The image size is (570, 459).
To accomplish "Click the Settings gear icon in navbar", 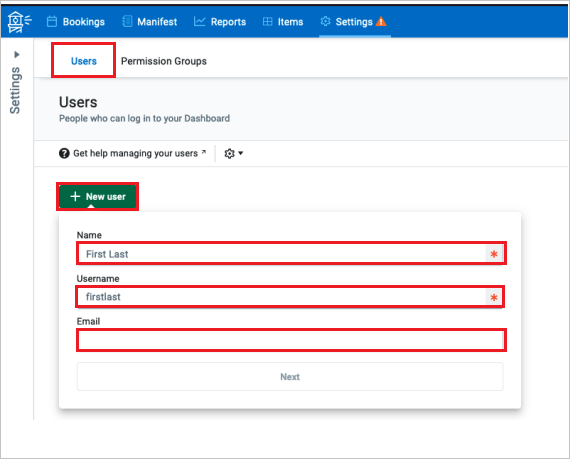I will (325, 21).
